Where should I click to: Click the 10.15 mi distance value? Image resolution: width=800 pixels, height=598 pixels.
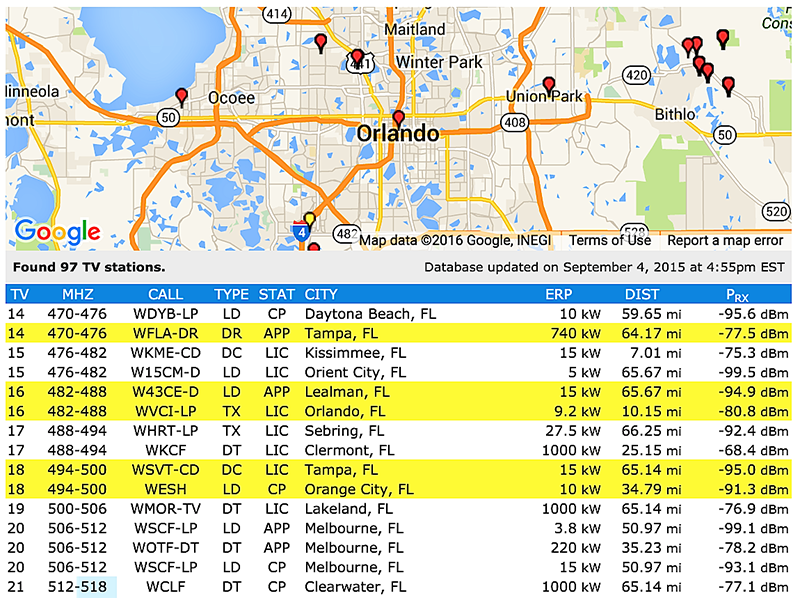click(x=651, y=411)
